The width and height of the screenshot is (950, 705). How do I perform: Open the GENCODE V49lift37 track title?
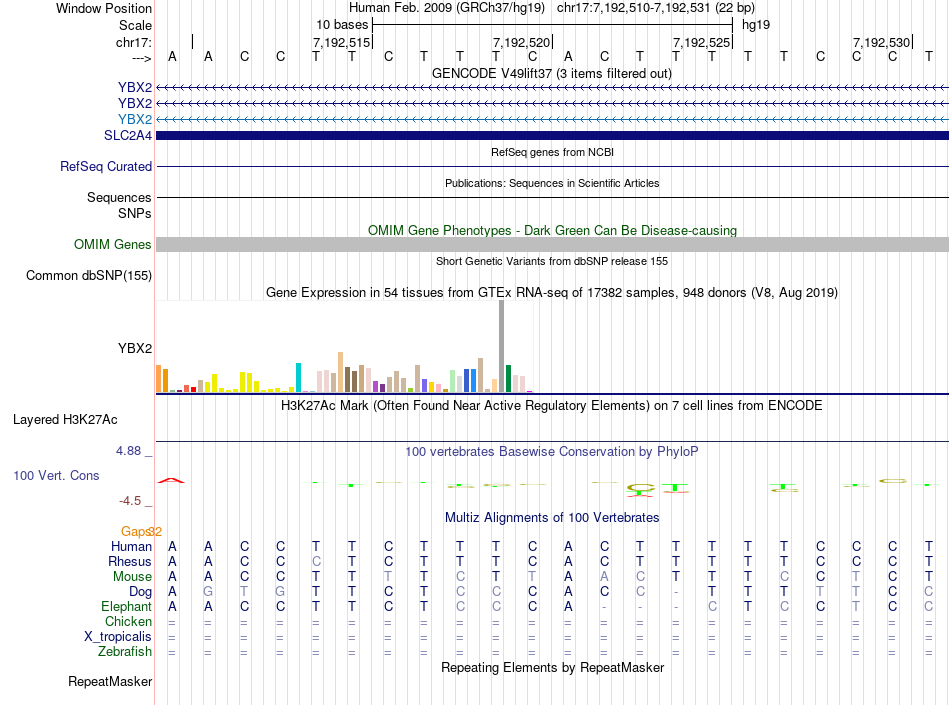pyautogui.click(x=551, y=73)
